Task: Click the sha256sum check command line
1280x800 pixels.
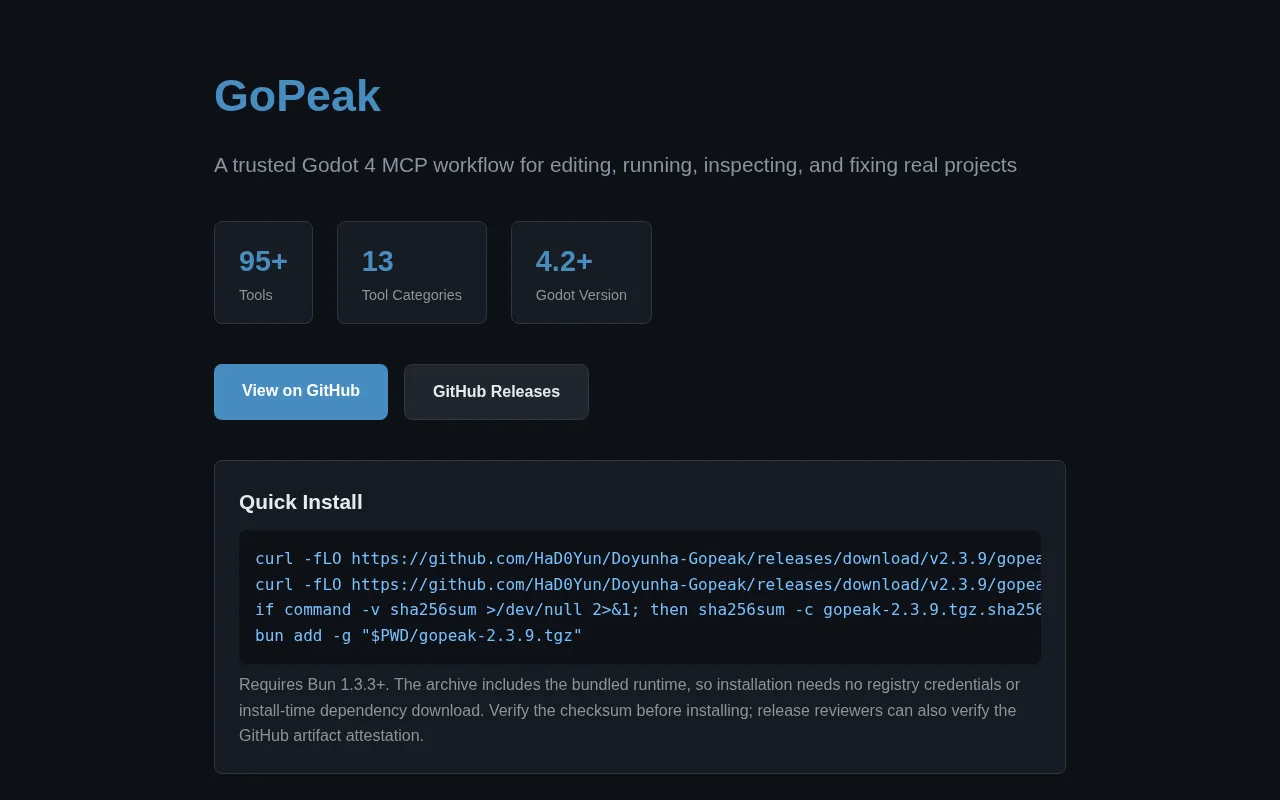Action: pyautogui.click(x=648, y=609)
